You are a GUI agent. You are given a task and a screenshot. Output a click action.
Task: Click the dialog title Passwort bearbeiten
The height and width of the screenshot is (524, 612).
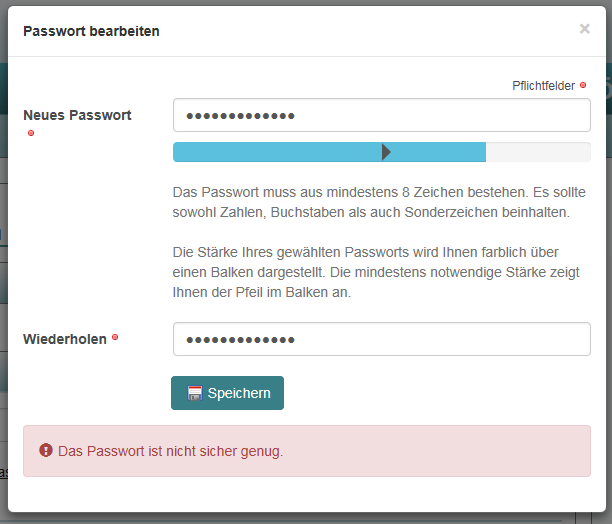click(x=91, y=31)
